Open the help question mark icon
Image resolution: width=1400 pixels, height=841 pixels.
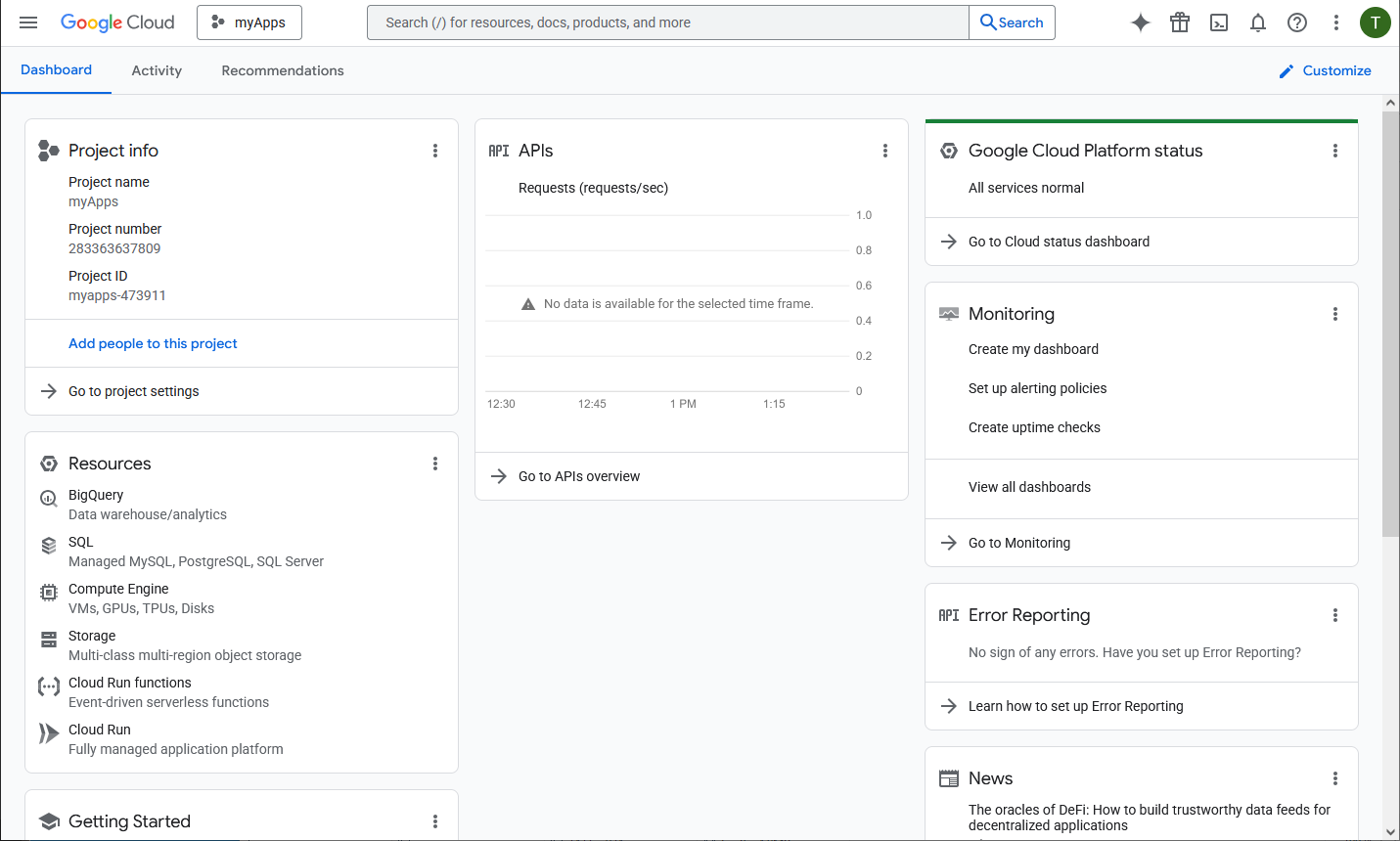(x=1297, y=22)
